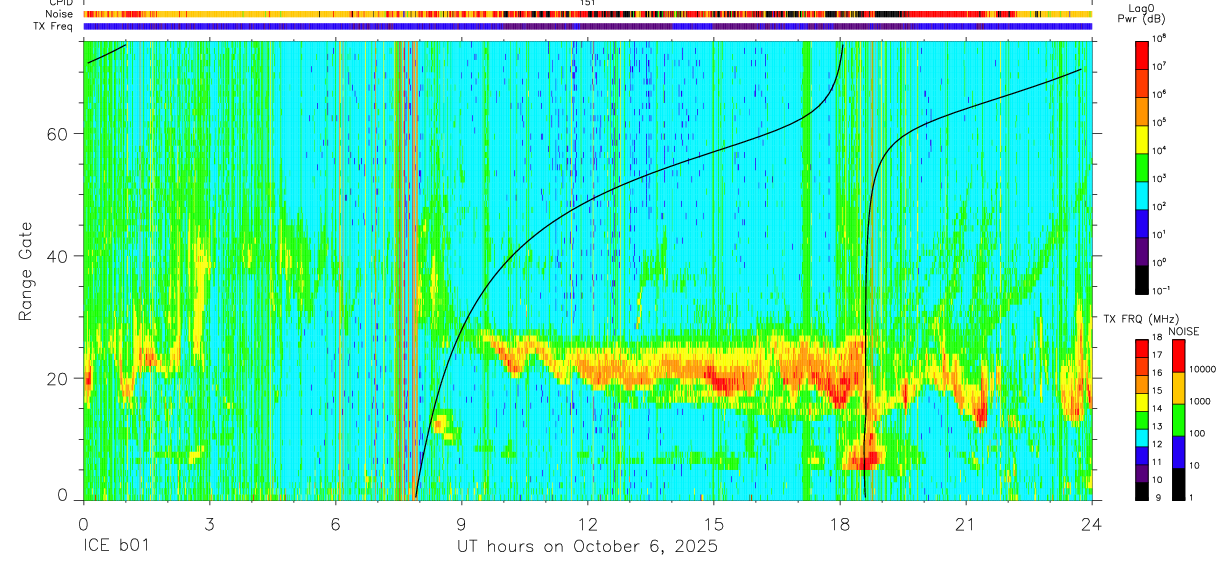Click the 'TX Freq' row label
This screenshot has height=567, width=1228.
[x=54, y=25]
